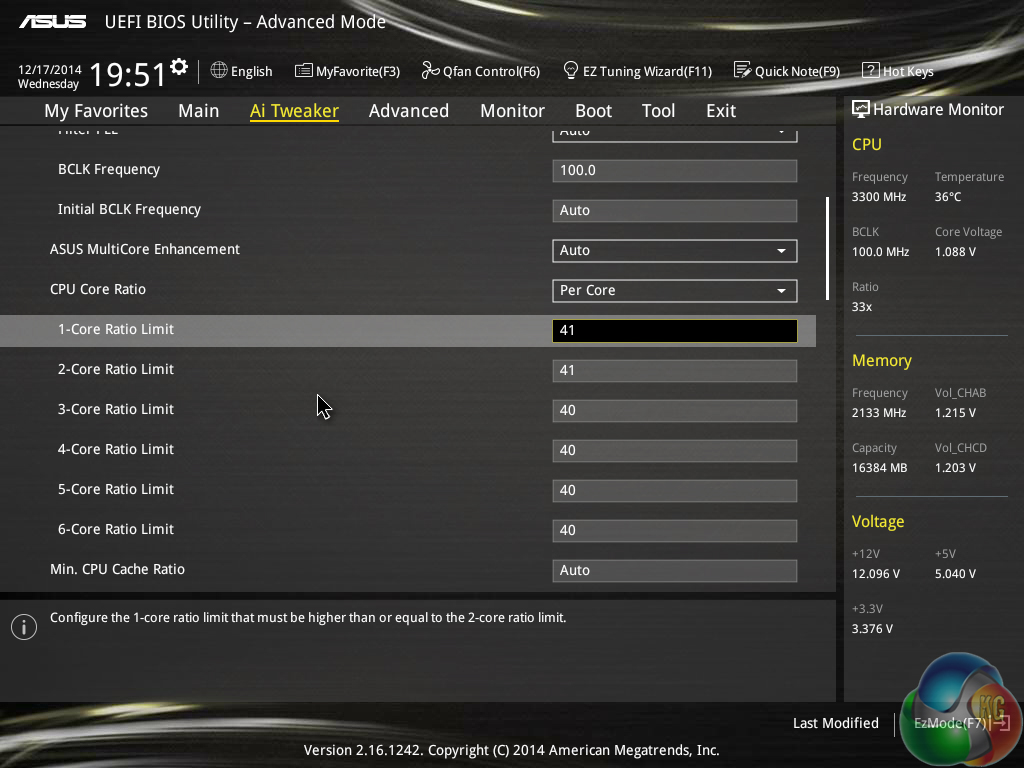Image resolution: width=1024 pixels, height=768 pixels.
Task: Change the English language setting
Action: (x=242, y=71)
